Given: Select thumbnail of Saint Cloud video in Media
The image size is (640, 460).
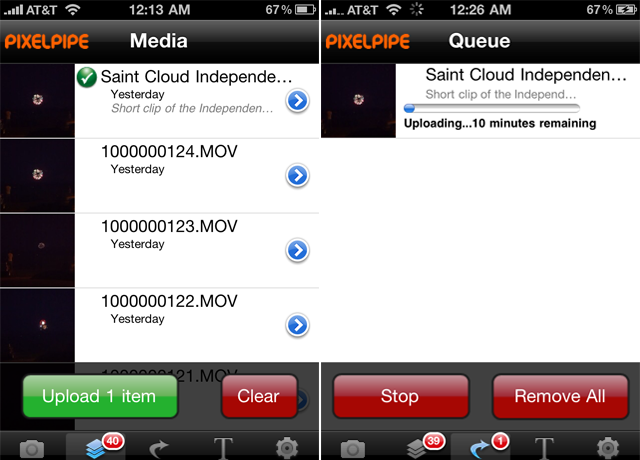Looking at the screenshot, I should click(x=37, y=100).
